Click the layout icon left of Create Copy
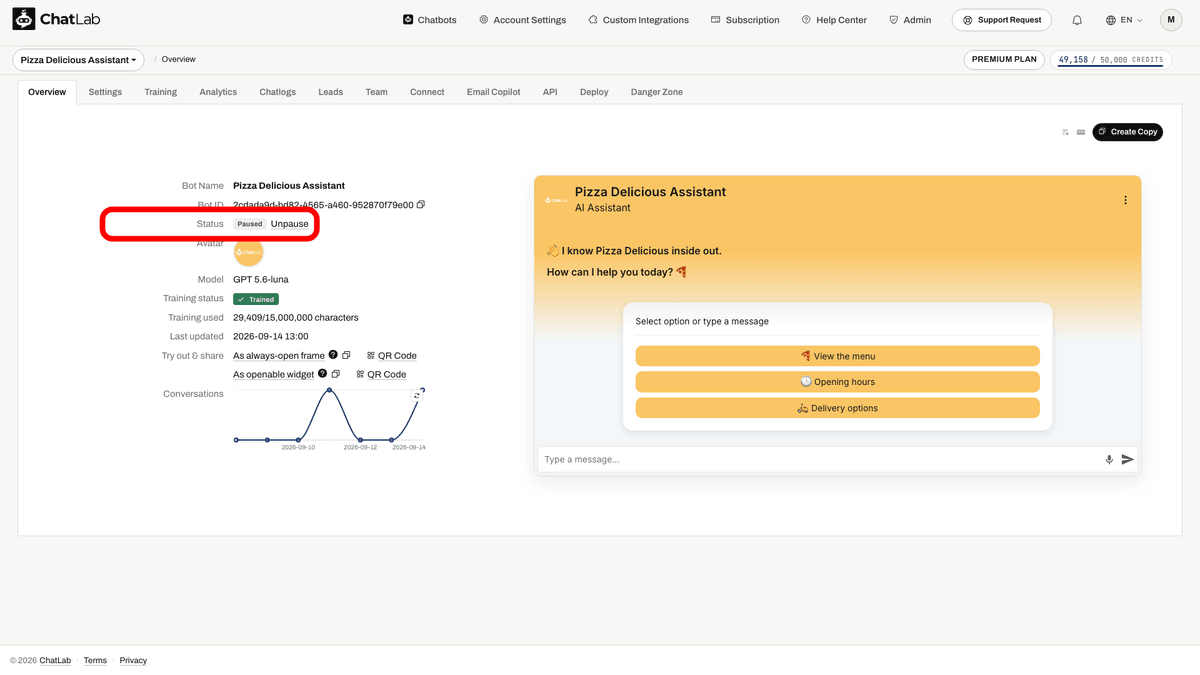Image resolution: width=1200 pixels, height=675 pixels. click(1081, 132)
